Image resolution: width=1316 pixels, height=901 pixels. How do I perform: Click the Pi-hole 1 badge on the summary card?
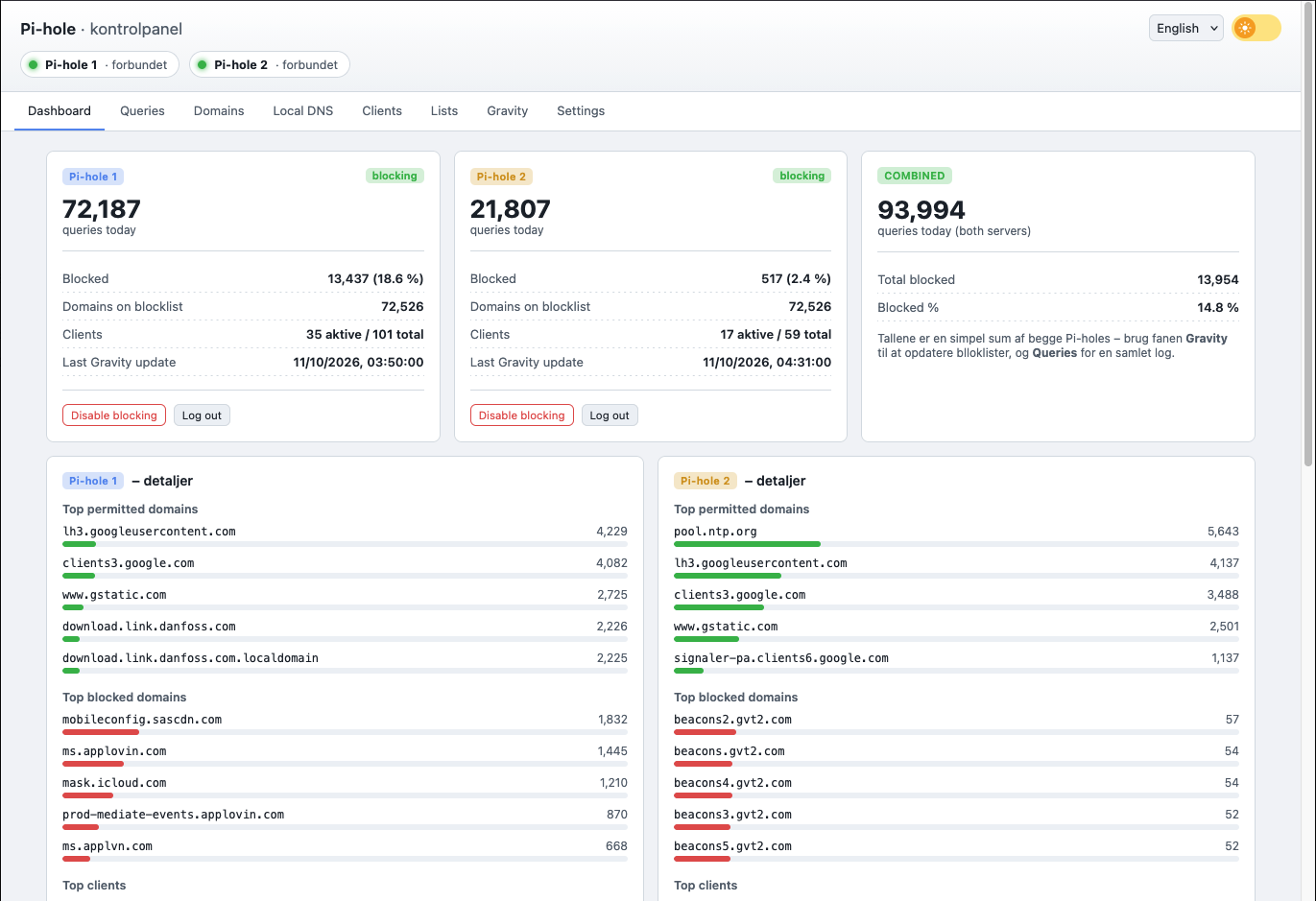93,177
